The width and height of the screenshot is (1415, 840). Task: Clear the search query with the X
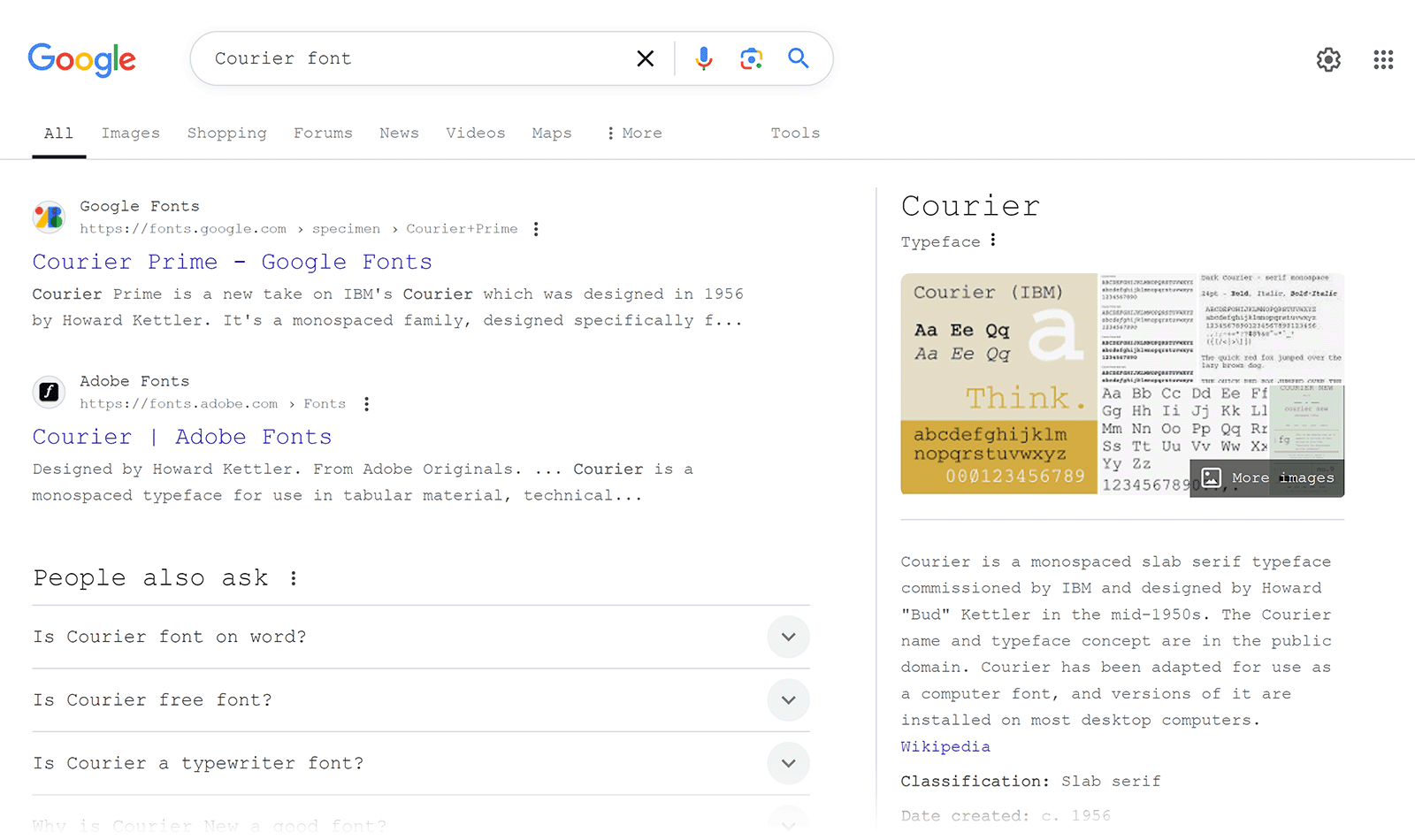[x=645, y=57]
